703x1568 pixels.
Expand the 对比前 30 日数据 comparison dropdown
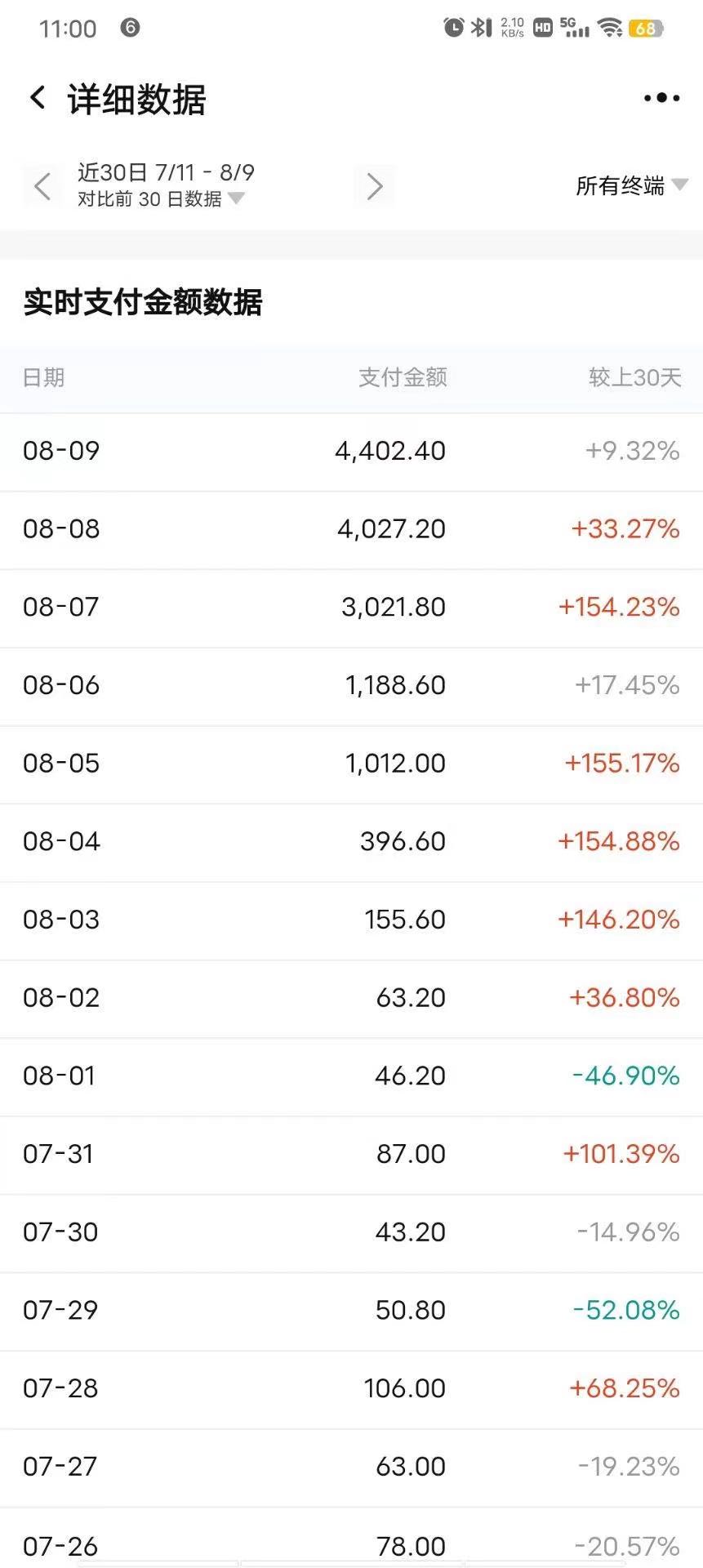[x=160, y=198]
